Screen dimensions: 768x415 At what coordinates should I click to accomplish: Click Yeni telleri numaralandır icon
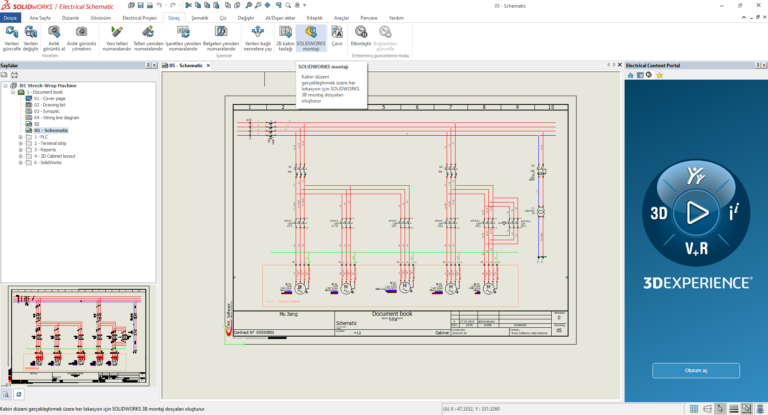[x=118, y=33]
